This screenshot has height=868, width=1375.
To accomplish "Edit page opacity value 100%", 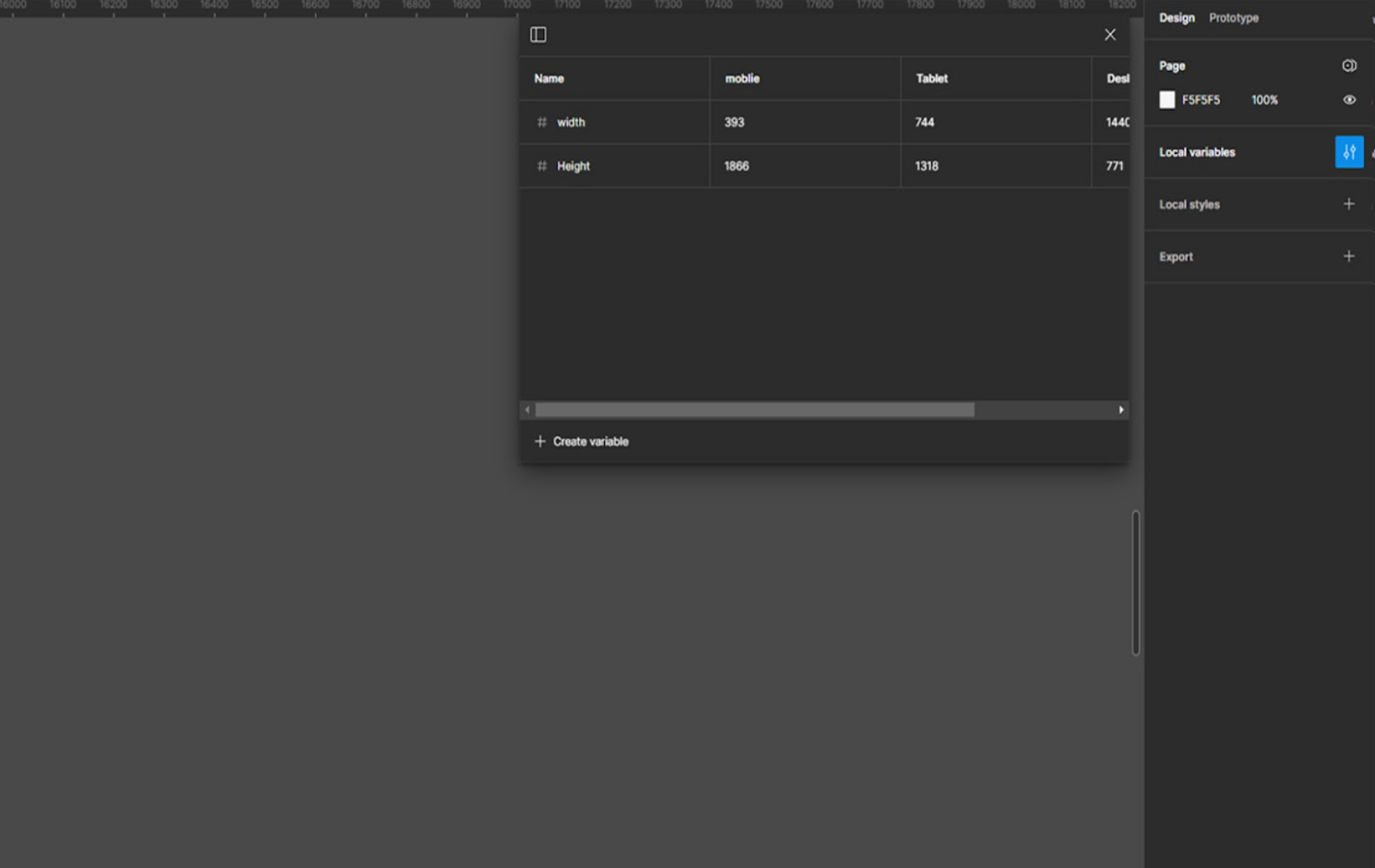I will point(1264,100).
